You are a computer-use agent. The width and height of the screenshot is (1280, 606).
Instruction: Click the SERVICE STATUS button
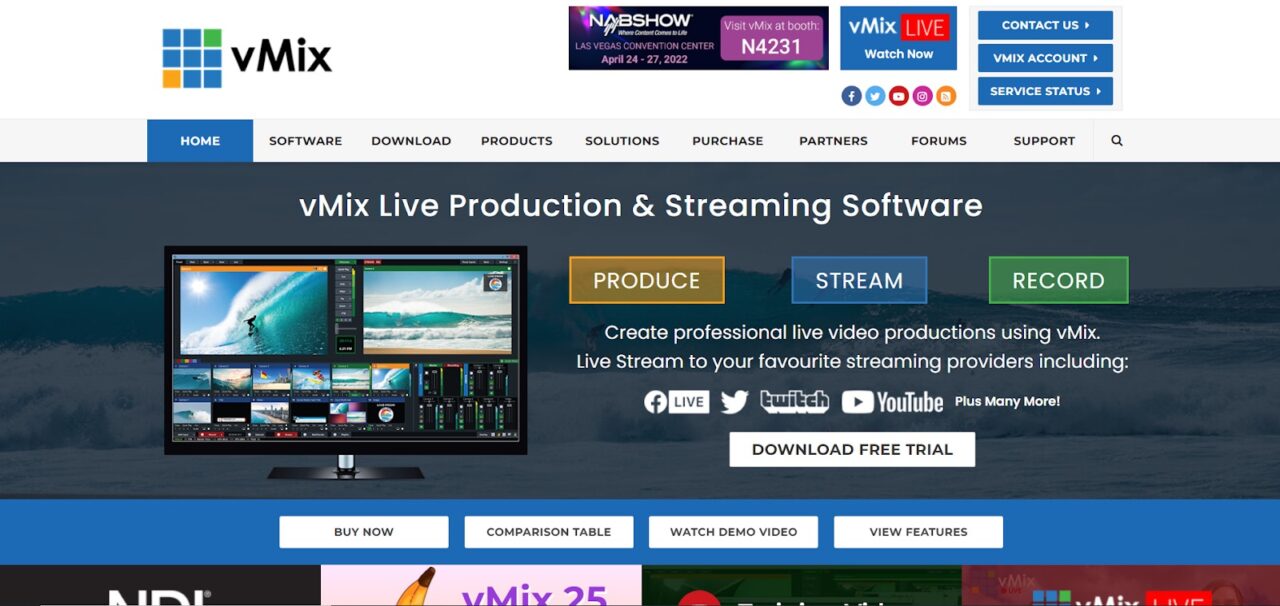click(x=1045, y=91)
